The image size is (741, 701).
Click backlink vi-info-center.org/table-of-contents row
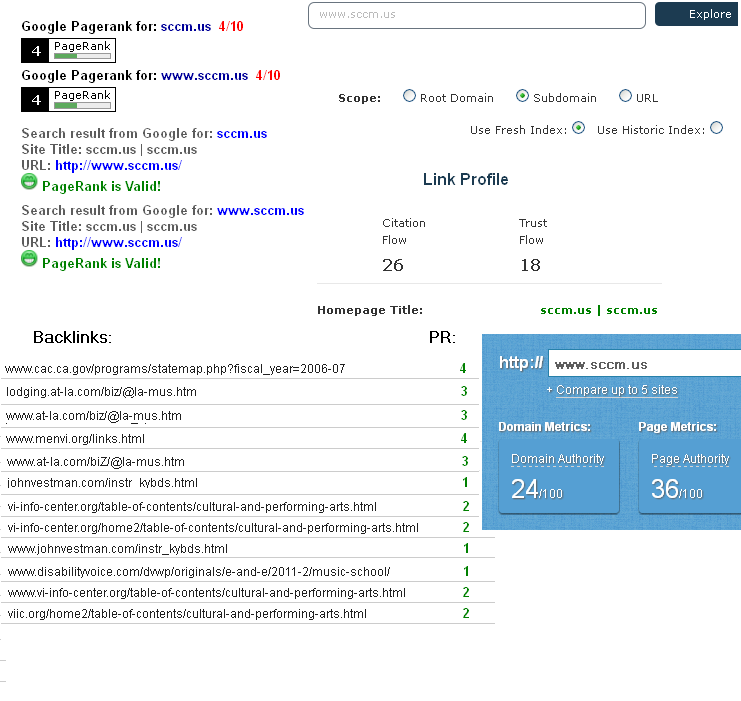point(192,507)
